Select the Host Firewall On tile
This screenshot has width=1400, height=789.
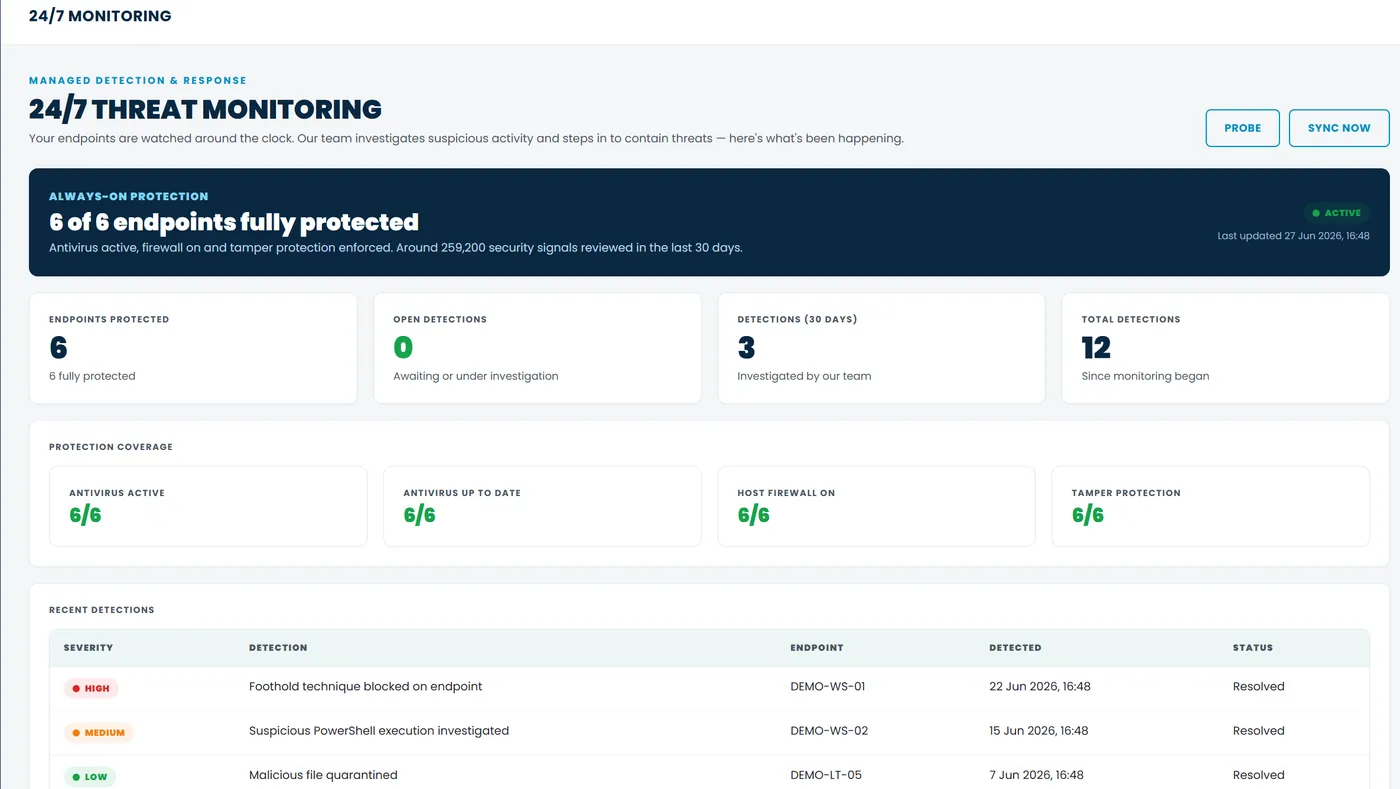click(x=876, y=506)
